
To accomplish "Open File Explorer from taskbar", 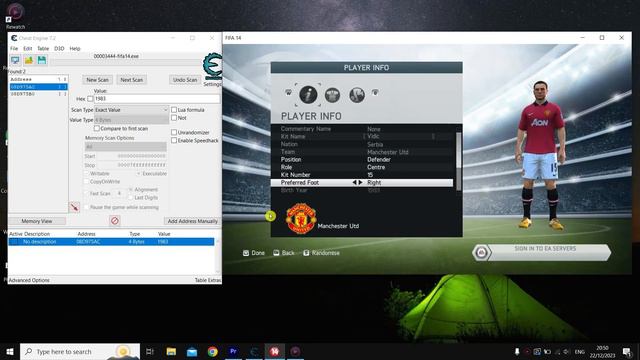I will click(x=171, y=351).
